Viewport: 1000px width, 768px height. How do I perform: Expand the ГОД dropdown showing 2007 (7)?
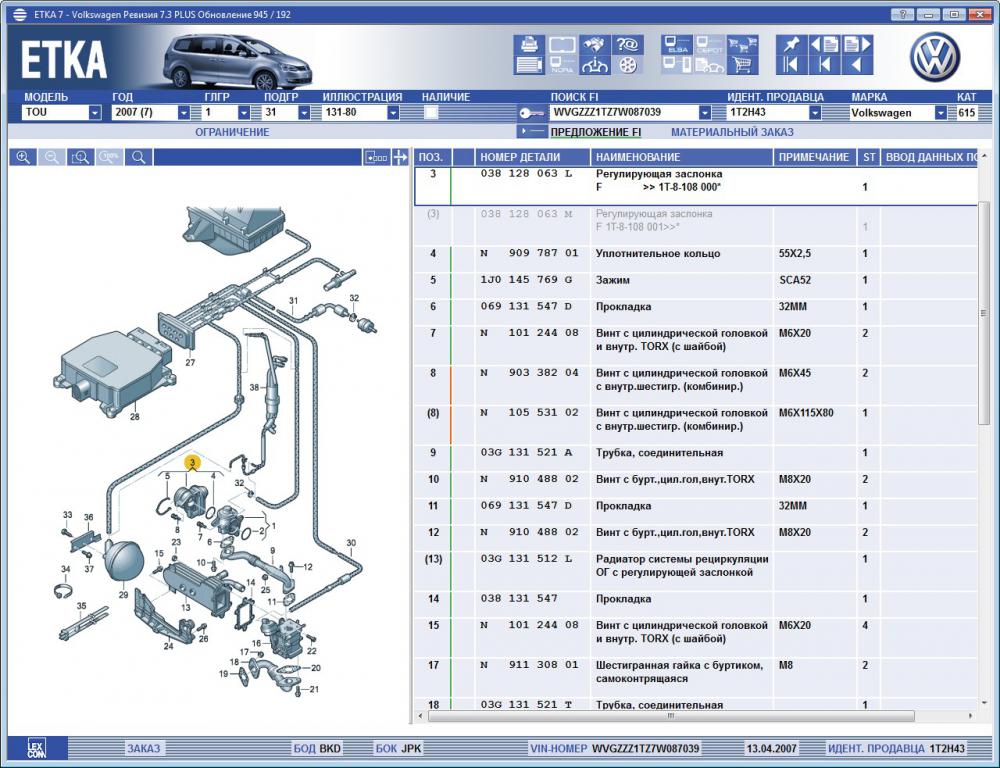tap(184, 113)
